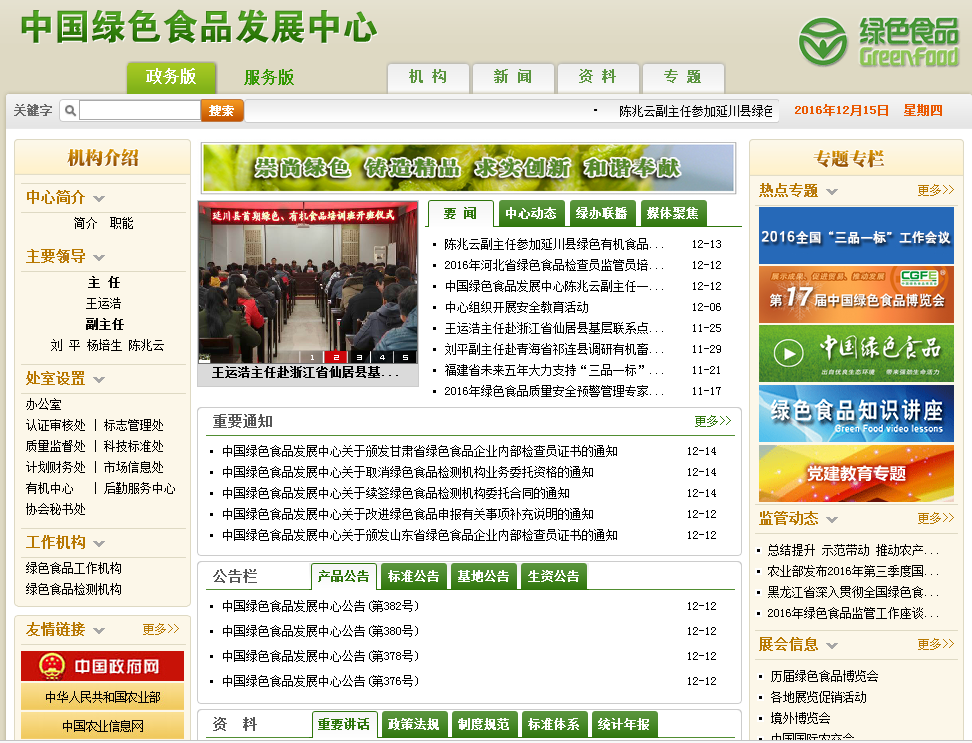Open the 资料 menu
972x743 pixels.
coord(598,77)
